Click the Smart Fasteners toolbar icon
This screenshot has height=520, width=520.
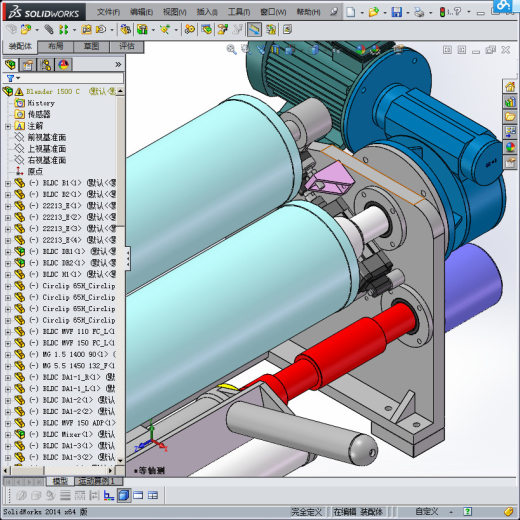click(86, 30)
